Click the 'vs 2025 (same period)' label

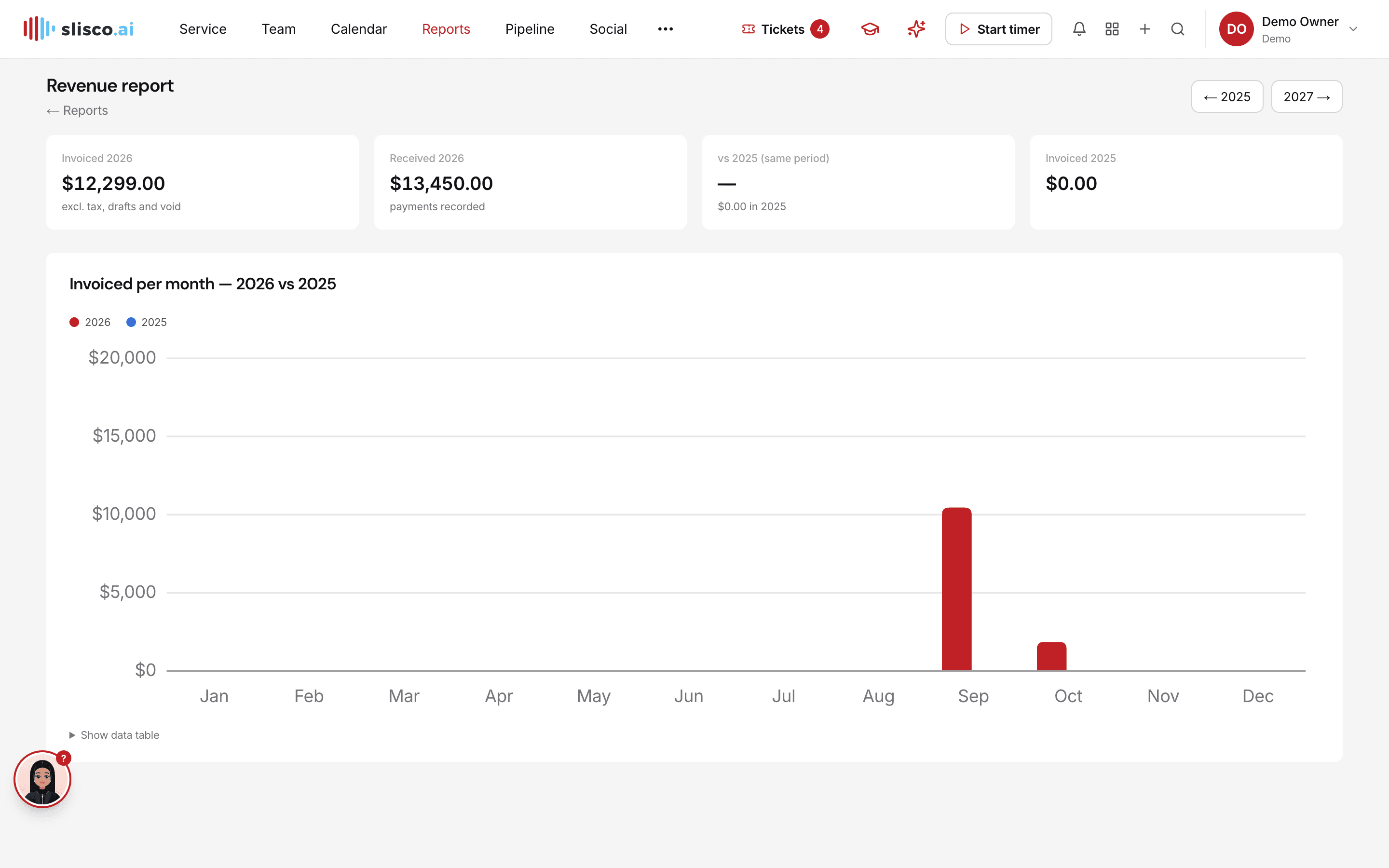coord(773,158)
